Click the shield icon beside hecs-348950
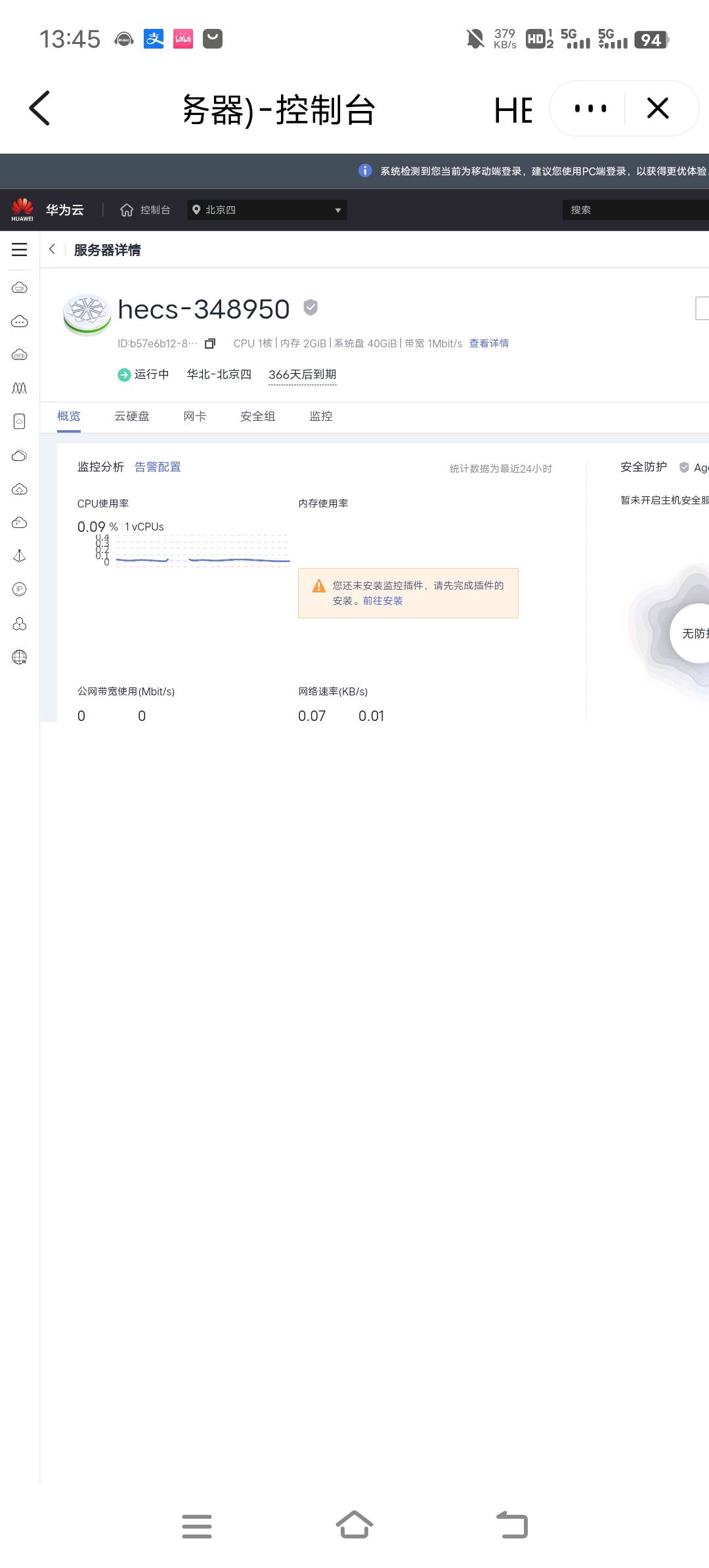The image size is (709, 1568). [x=311, y=307]
